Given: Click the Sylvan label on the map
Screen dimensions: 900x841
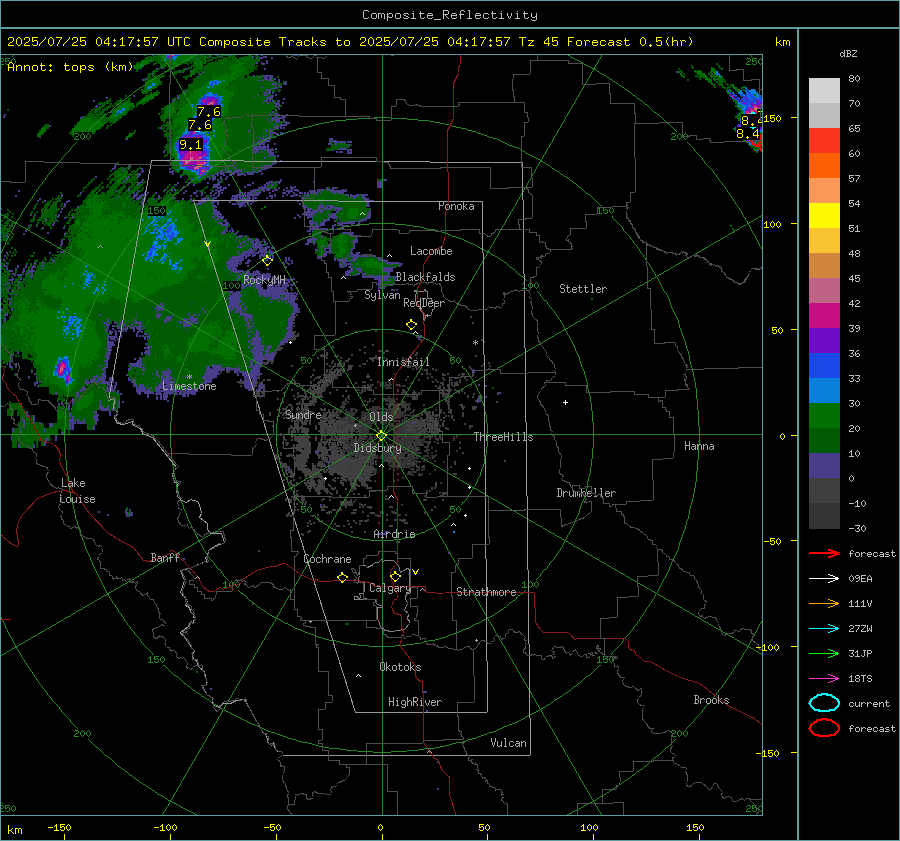Looking at the screenshot, I should (382, 295).
